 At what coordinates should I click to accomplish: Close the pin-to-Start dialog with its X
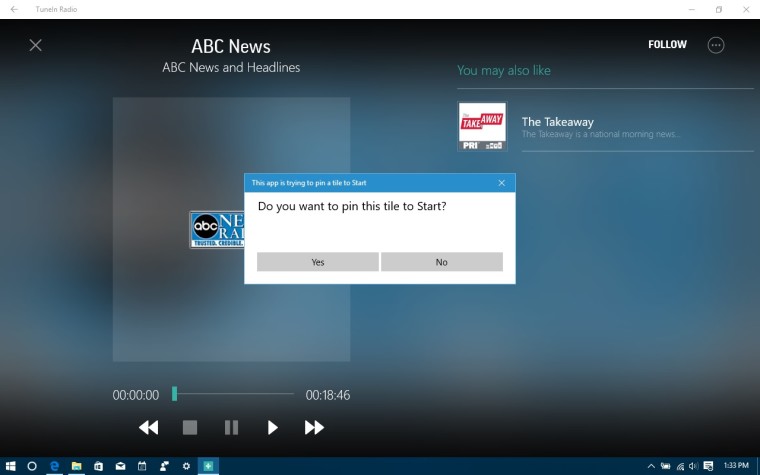[x=502, y=183]
